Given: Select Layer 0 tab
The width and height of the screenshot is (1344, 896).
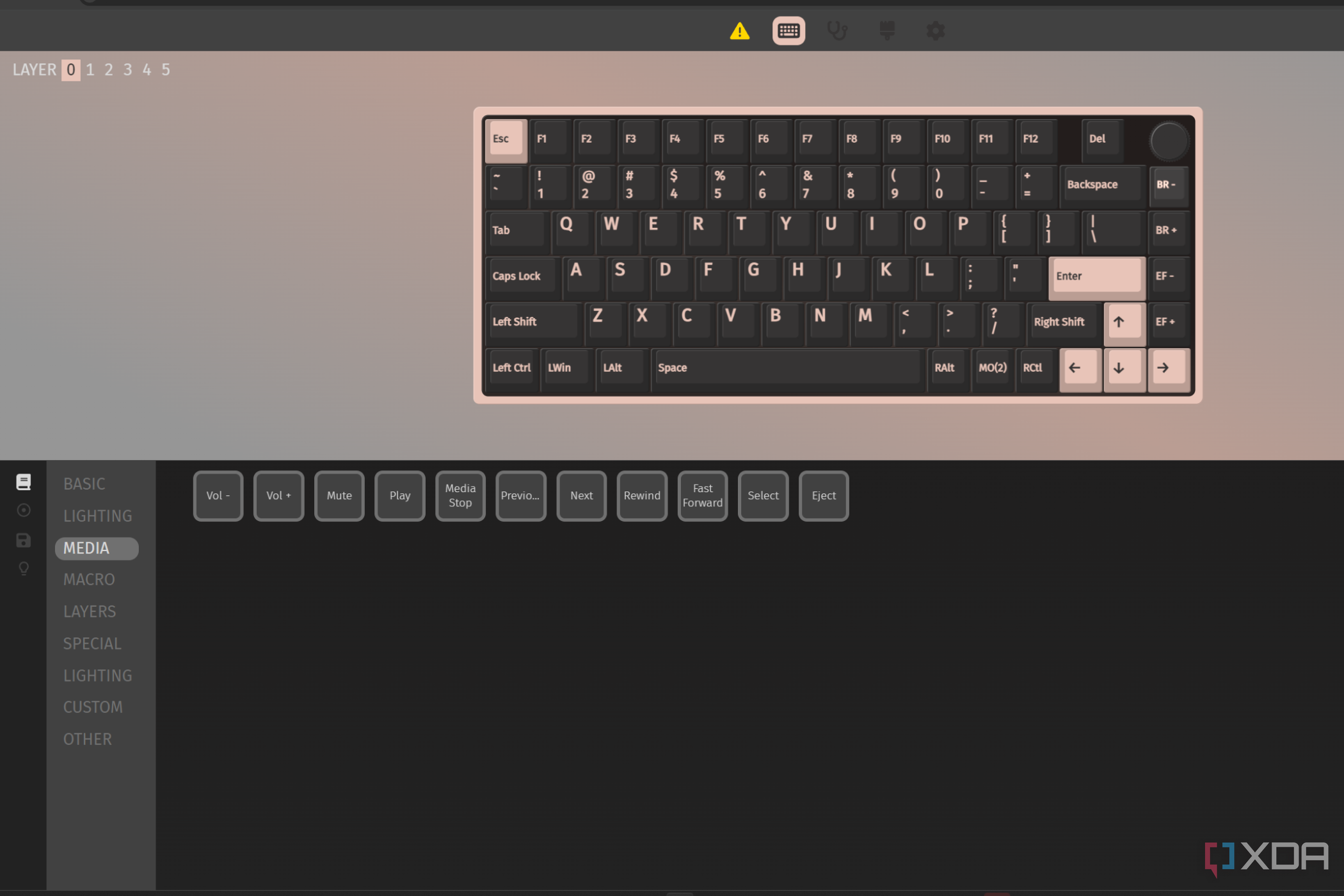Looking at the screenshot, I should pos(71,69).
